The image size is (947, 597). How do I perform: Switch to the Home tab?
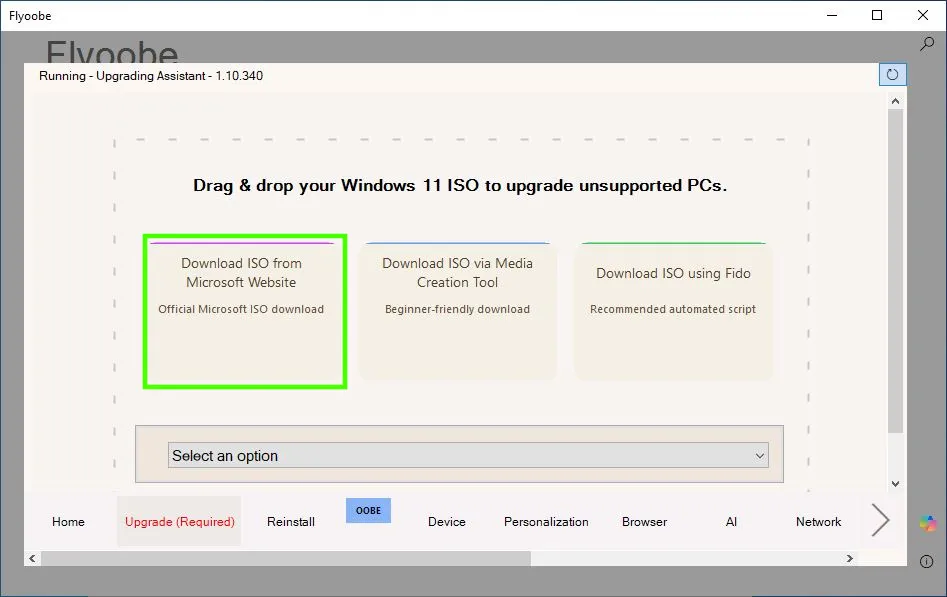pyautogui.click(x=68, y=521)
